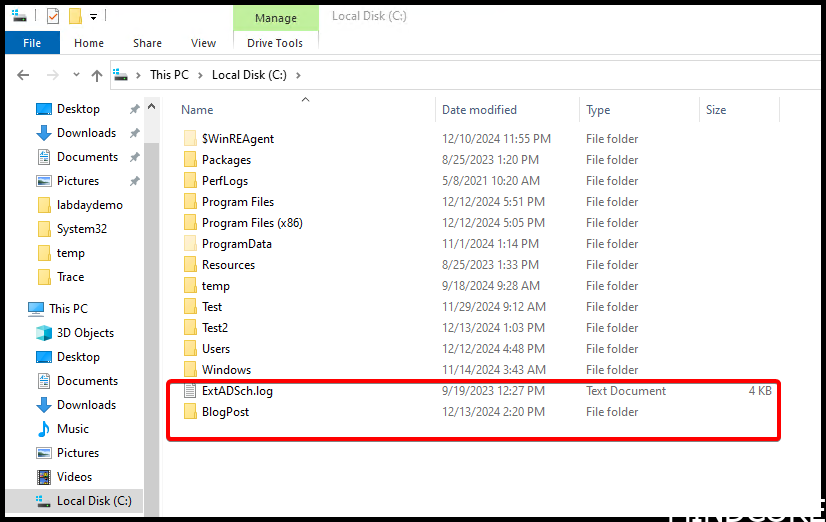Select the BlogPost folder
The width and height of the screenshot is (826, 522).
(225, 412)
